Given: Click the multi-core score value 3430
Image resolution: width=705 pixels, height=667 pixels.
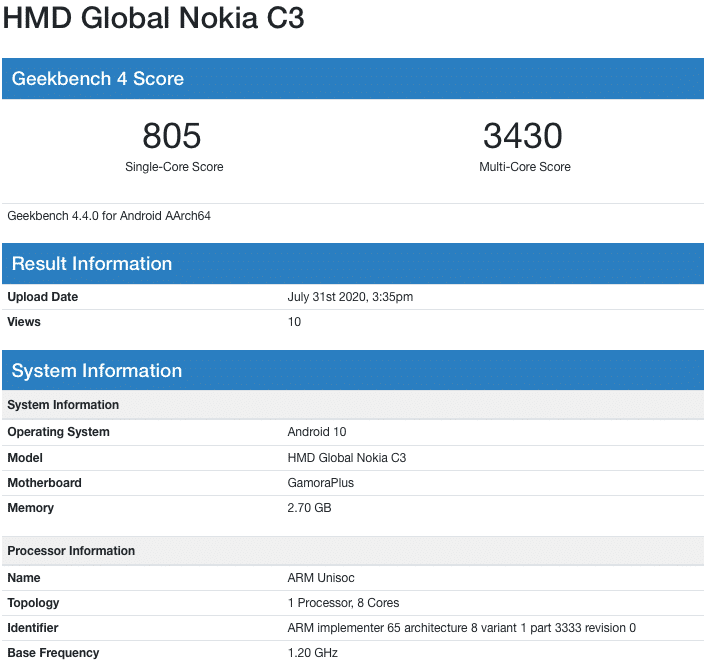Looking at the screenshot, I should 523,136.
